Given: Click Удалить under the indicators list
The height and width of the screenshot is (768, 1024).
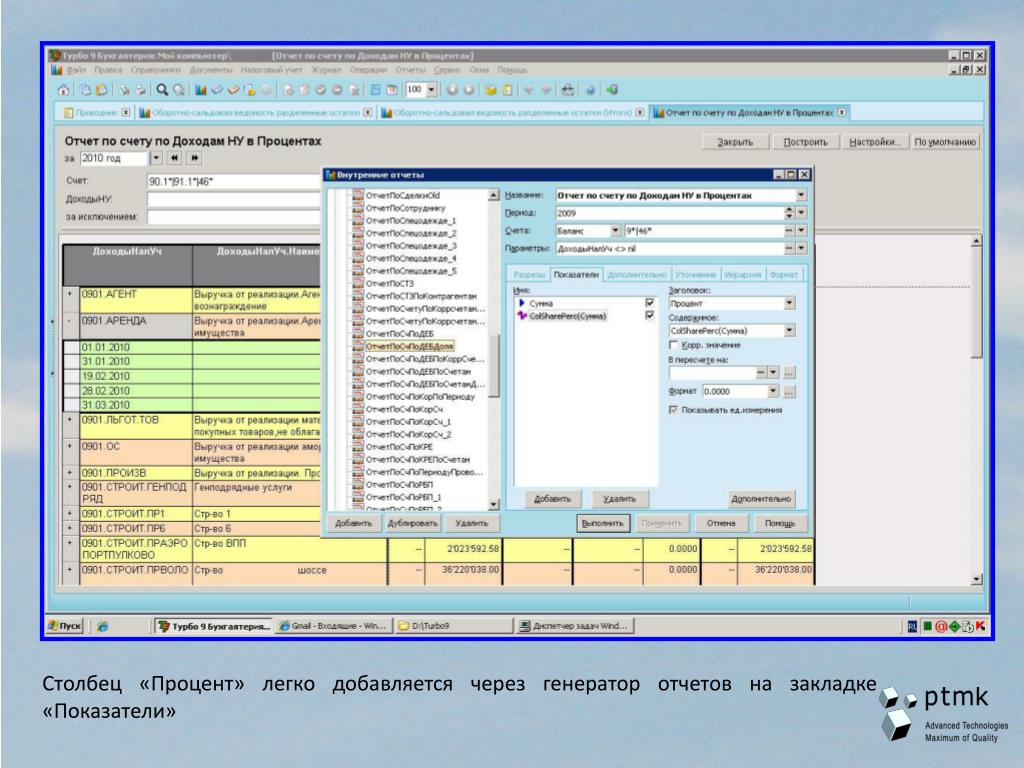Looking at the screenshot, I should [619, 499].
